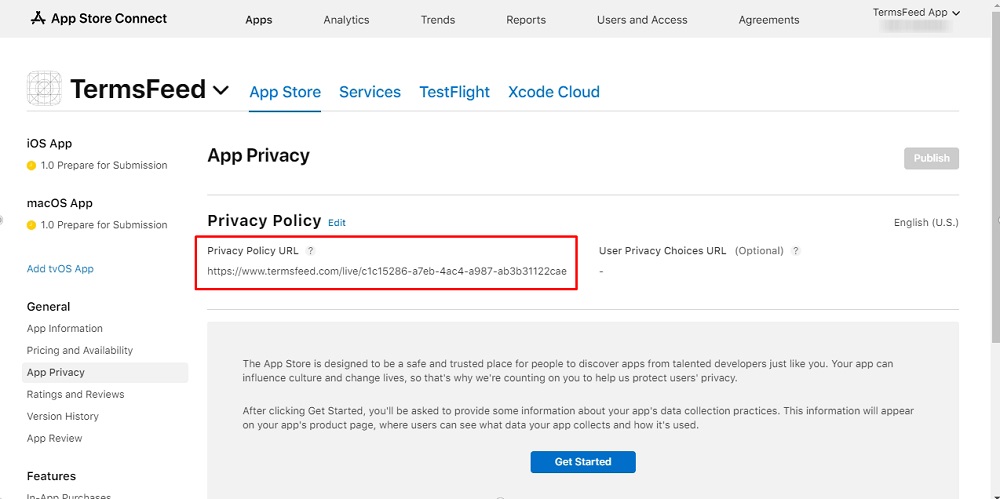Image resolution: width=1000 pixels, height=499 pixels.
Task: Select the App Store tab
Action: [x=285, y=92]
